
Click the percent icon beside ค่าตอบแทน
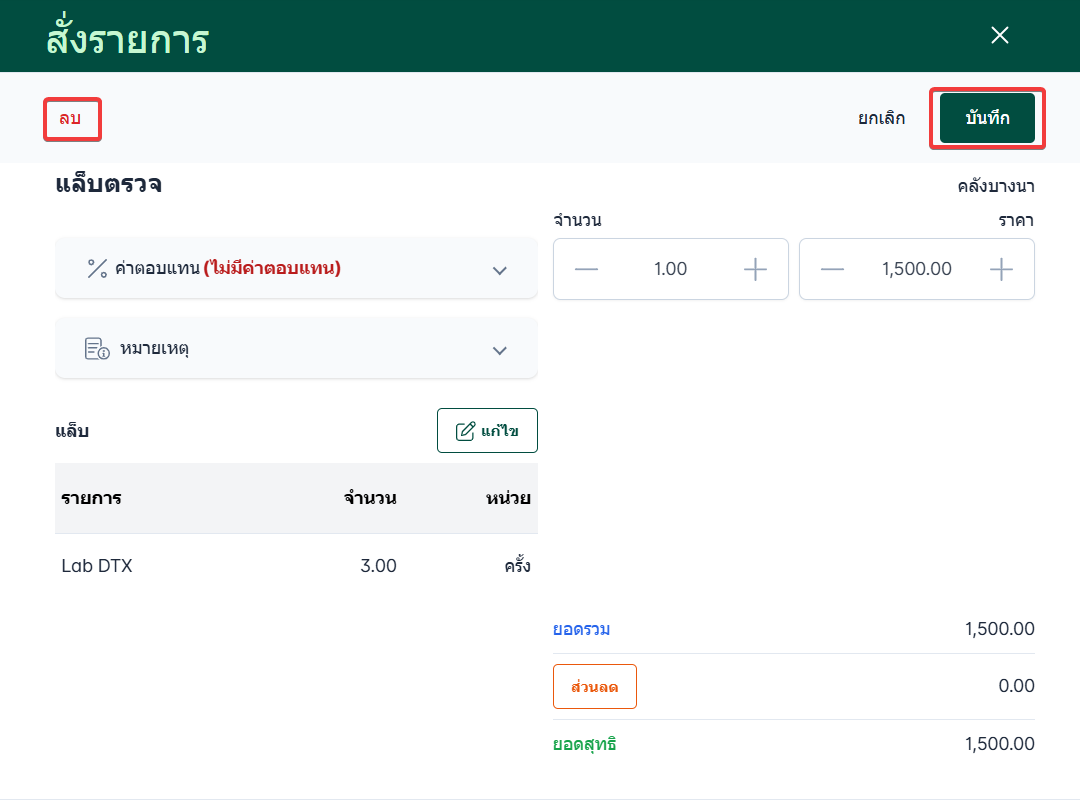[97, 269]
